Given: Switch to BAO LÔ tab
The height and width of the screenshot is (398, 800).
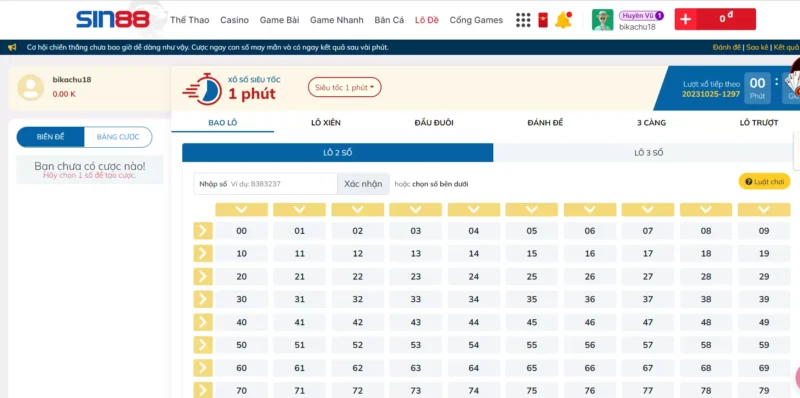Looking at the screenshot, I should click(222, 122).
